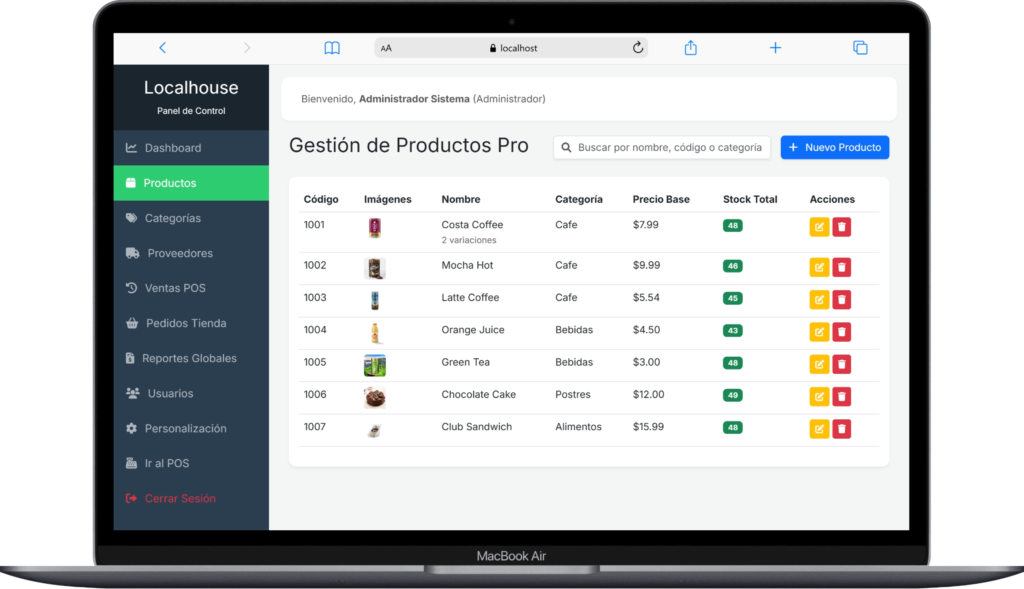1024x589 pixels.
Task: Click the Green Tea product thumbnail
Action: 377,364
